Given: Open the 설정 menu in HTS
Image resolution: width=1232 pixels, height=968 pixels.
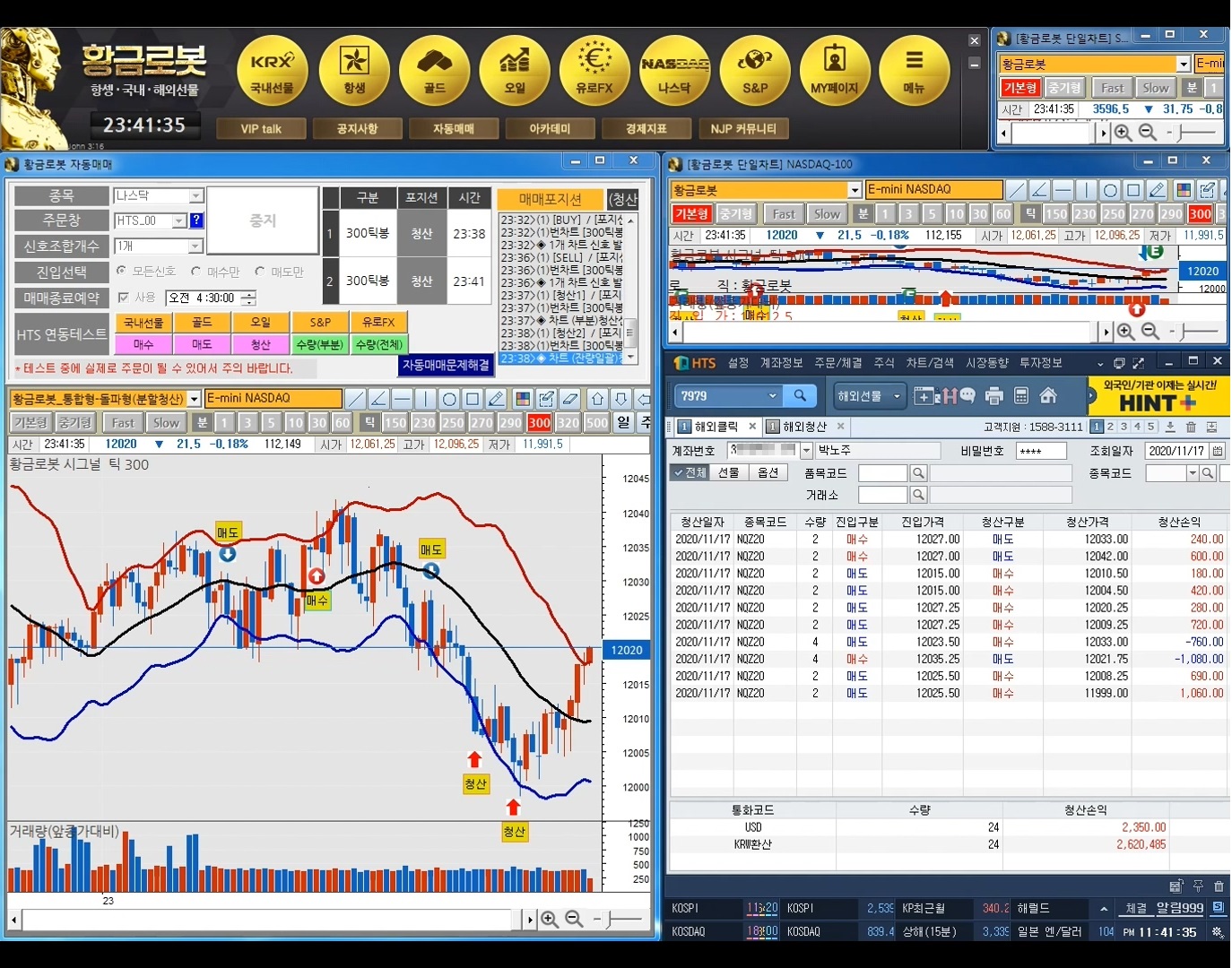Looking at the screenshot, I should [x=738, y=363].
